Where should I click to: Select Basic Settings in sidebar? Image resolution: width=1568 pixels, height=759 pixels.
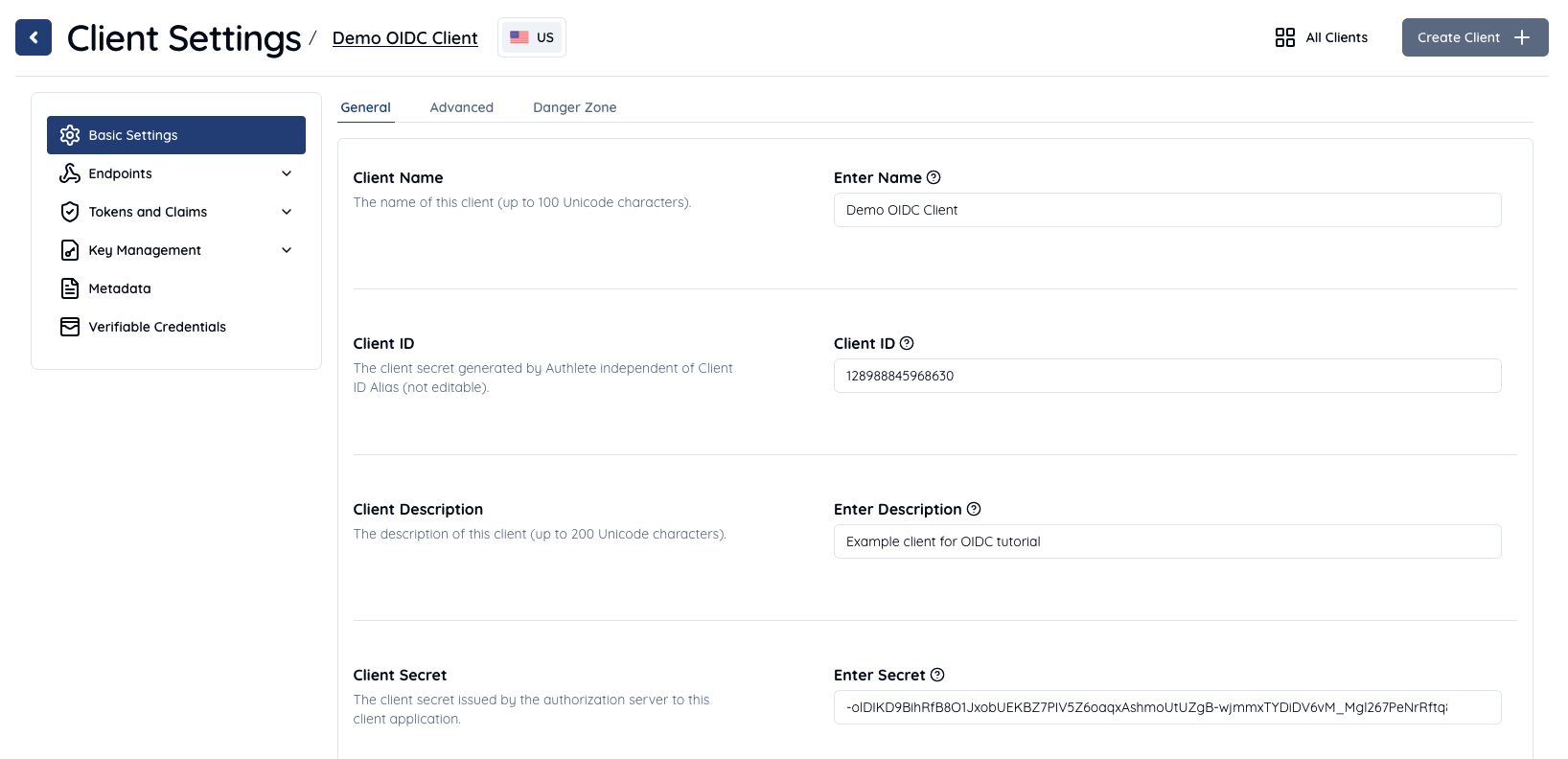(176, 135)
